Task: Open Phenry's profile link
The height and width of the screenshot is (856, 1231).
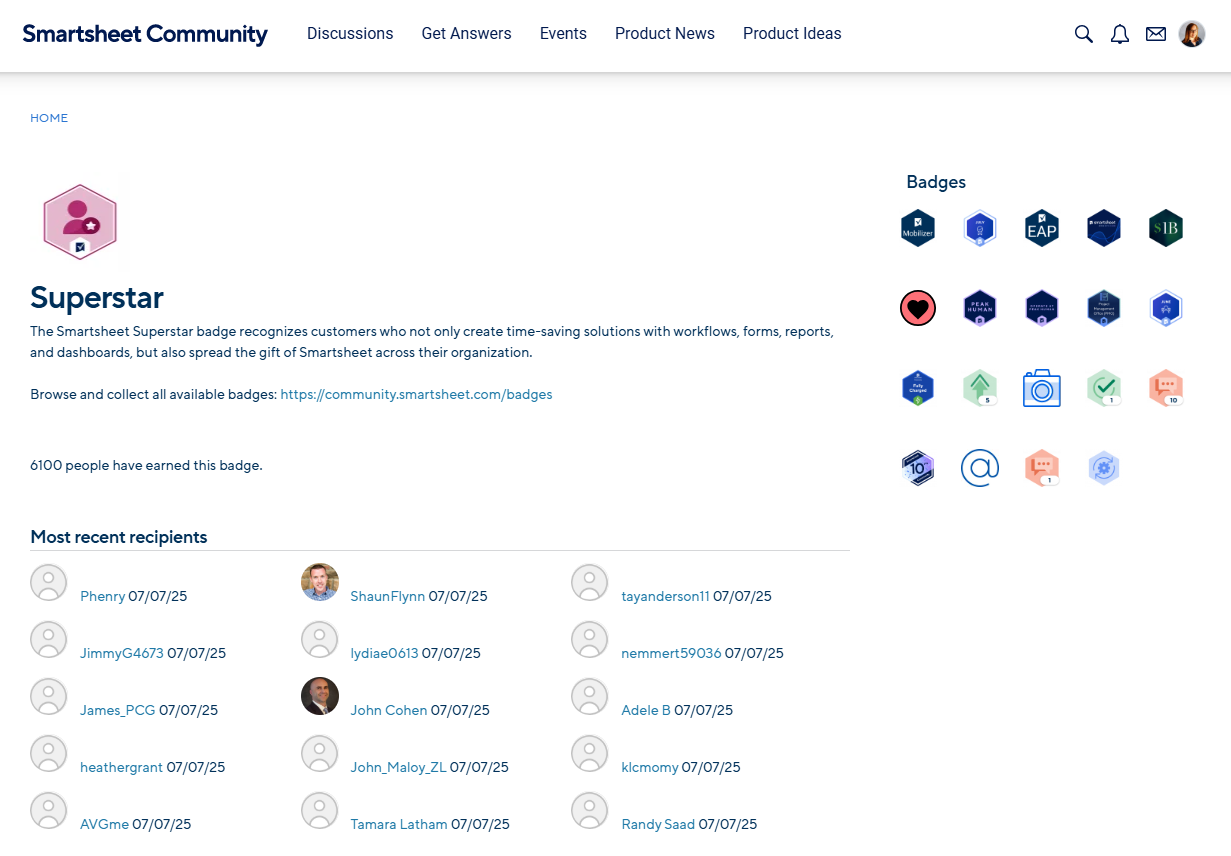Action: [102, 597]
